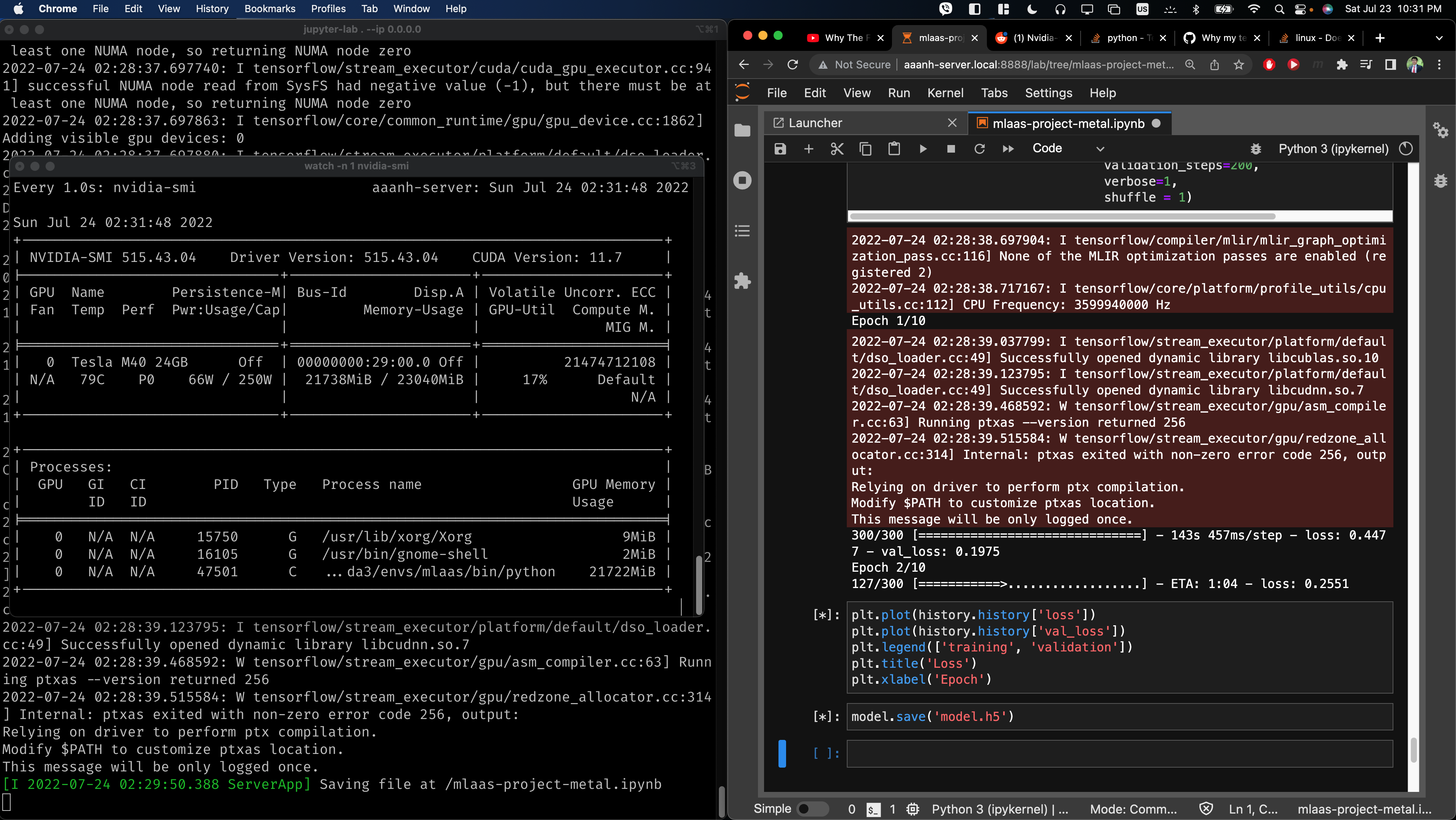Reload the page in Chrome
The image size is (1456, 820).
tap(793, 65)
